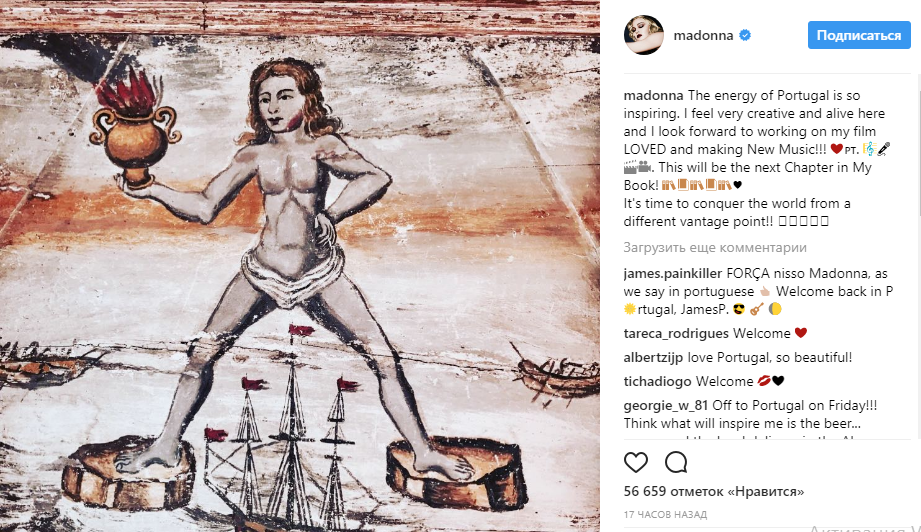The image size is (921, 532).
Task: Click the sunglasses emoji in james.painkiller's comment
Action: (739, 309)
